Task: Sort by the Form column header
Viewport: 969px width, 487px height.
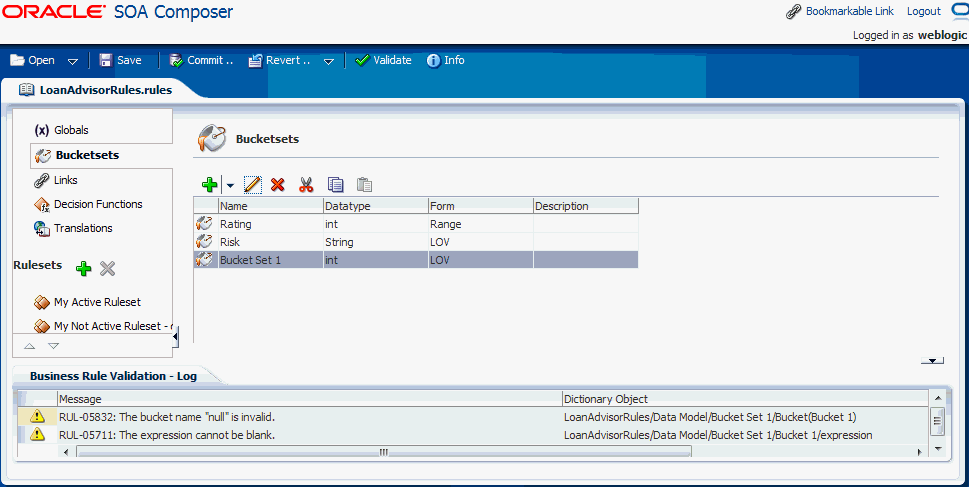Action: (481, 206)
